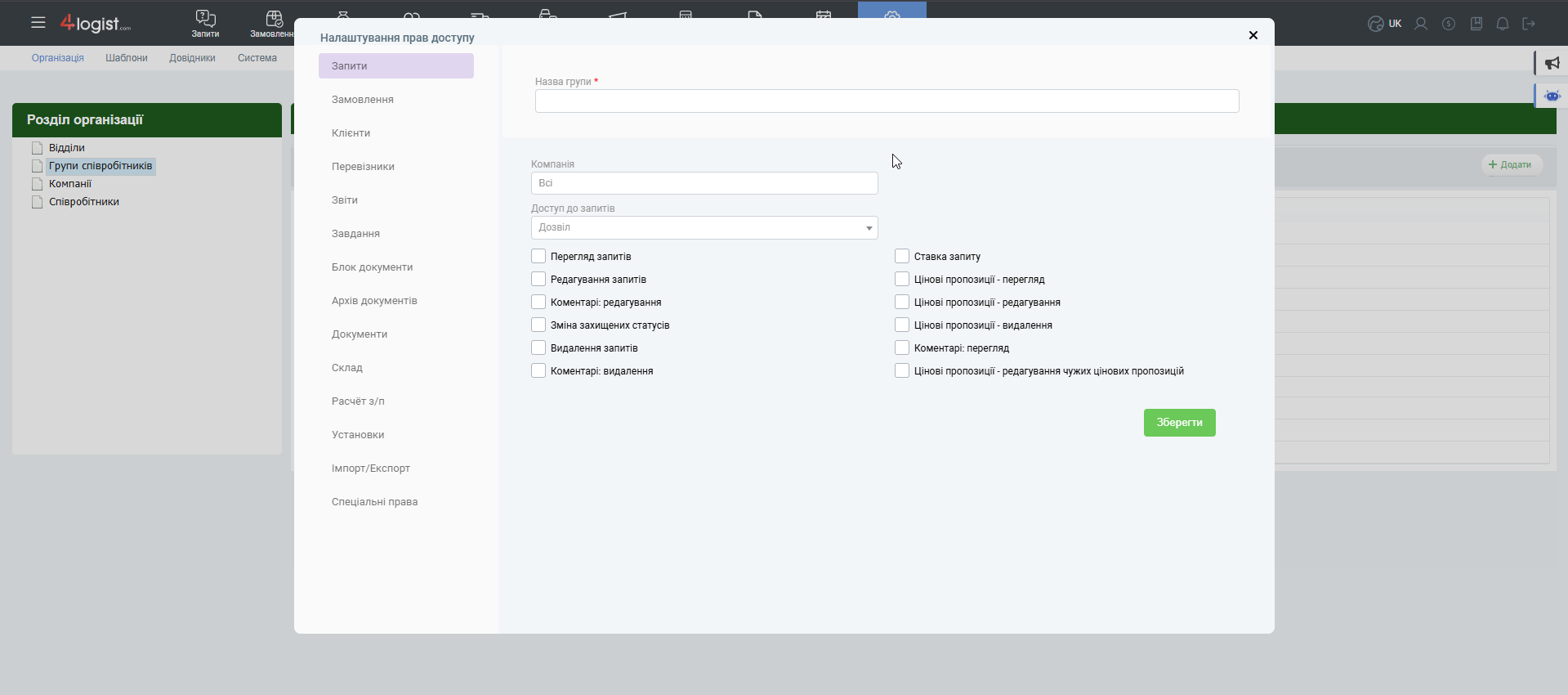This screenshot has height=695, width=1568.
Task: Open the blue chatbot assistant
Action: [x=1552, y=96]
